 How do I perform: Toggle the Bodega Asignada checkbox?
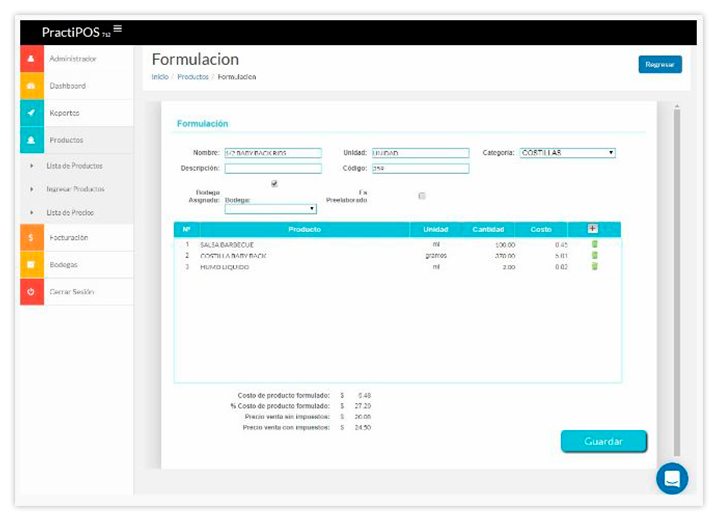pos(274,184)
